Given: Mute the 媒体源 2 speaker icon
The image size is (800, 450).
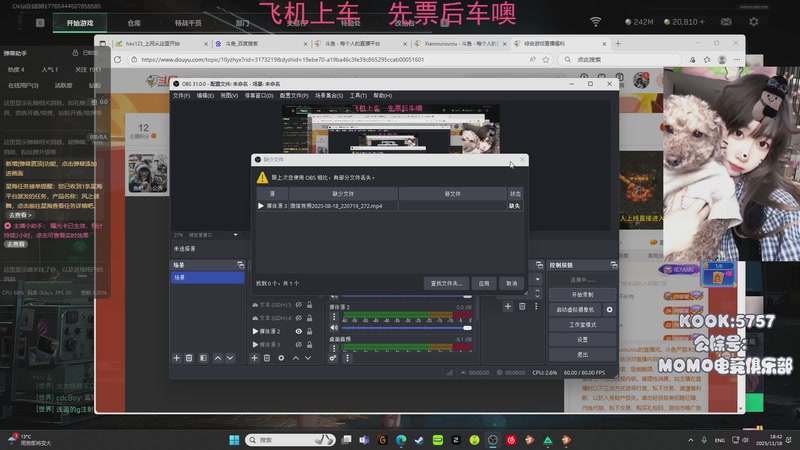Looking at the screenshot, I should 334,328.
